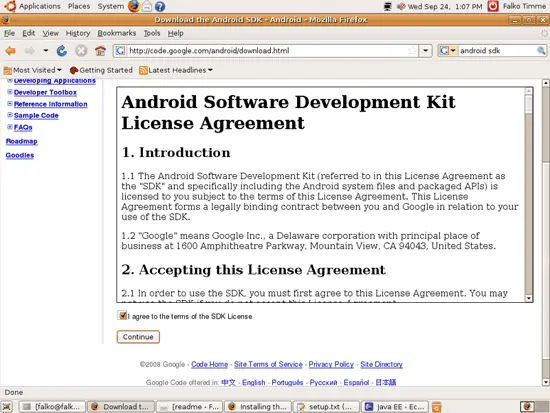The image size is (550, 413).
Task: Open the Developer Toolbox link
Action: (45, 92)
